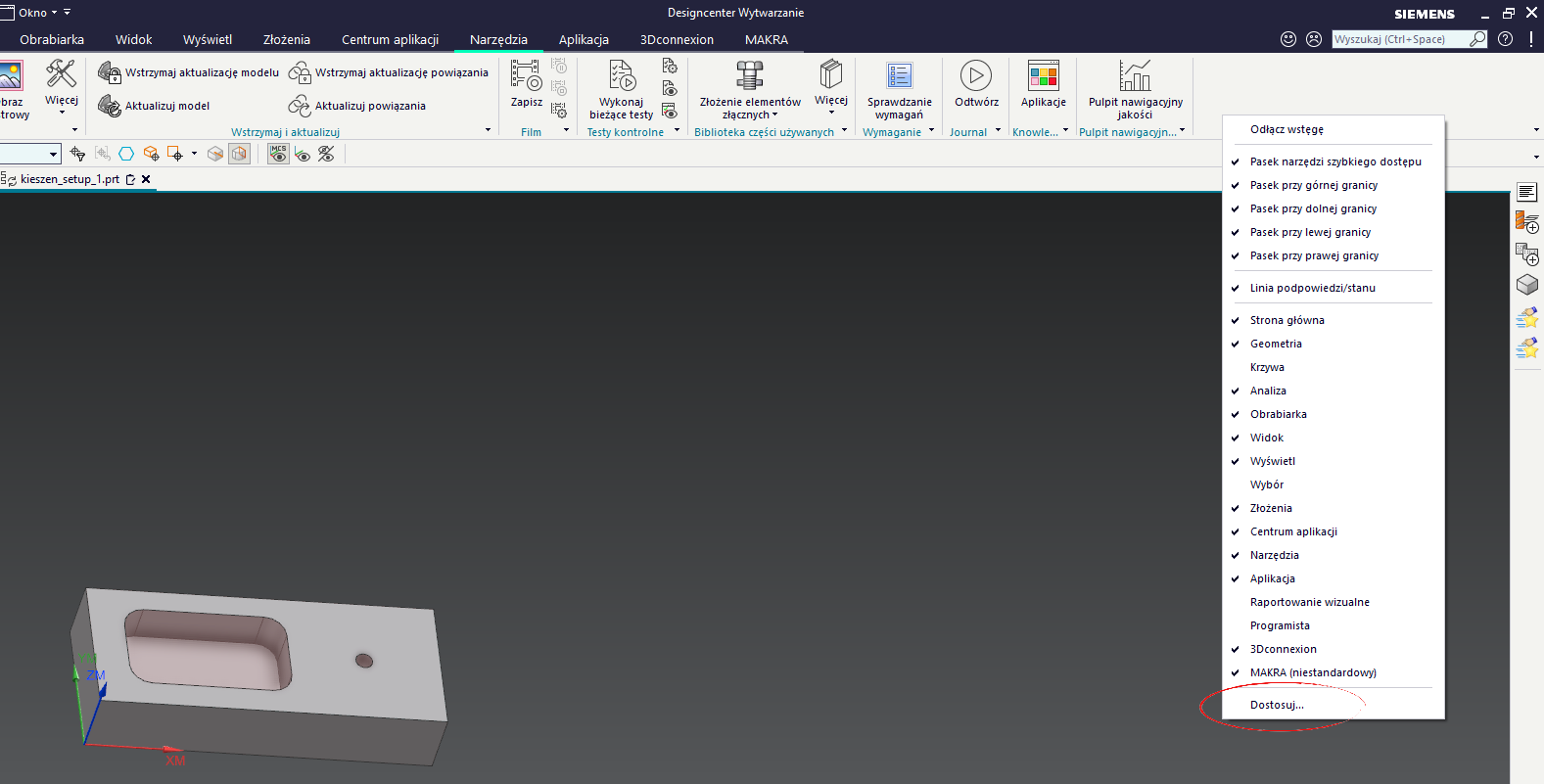Click Wstrzymaj aktualizację powiązania
Image resolution: width=1544 pixels, height=784 pixels.
pos(389,72)
